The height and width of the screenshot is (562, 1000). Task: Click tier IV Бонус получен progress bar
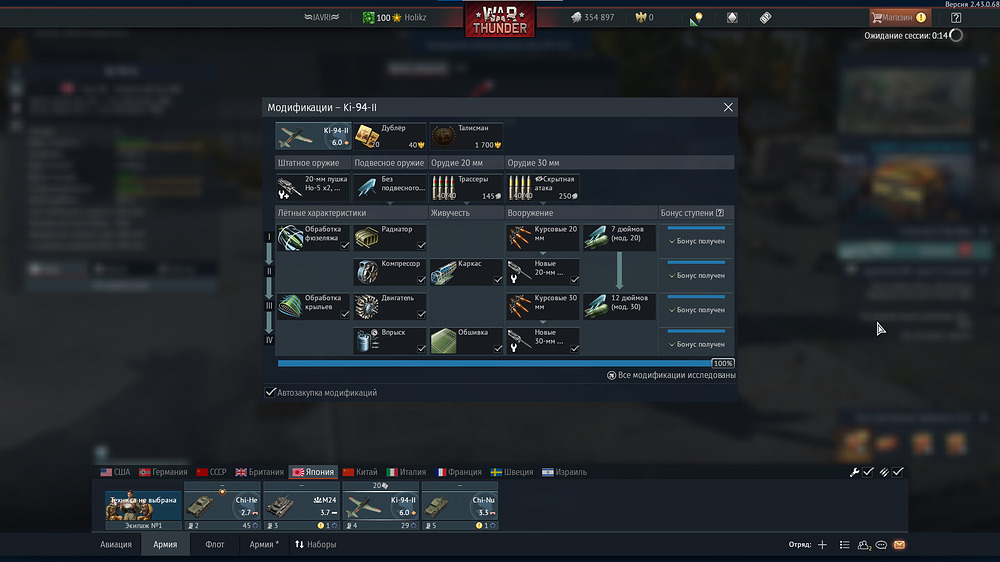(696, 332)
